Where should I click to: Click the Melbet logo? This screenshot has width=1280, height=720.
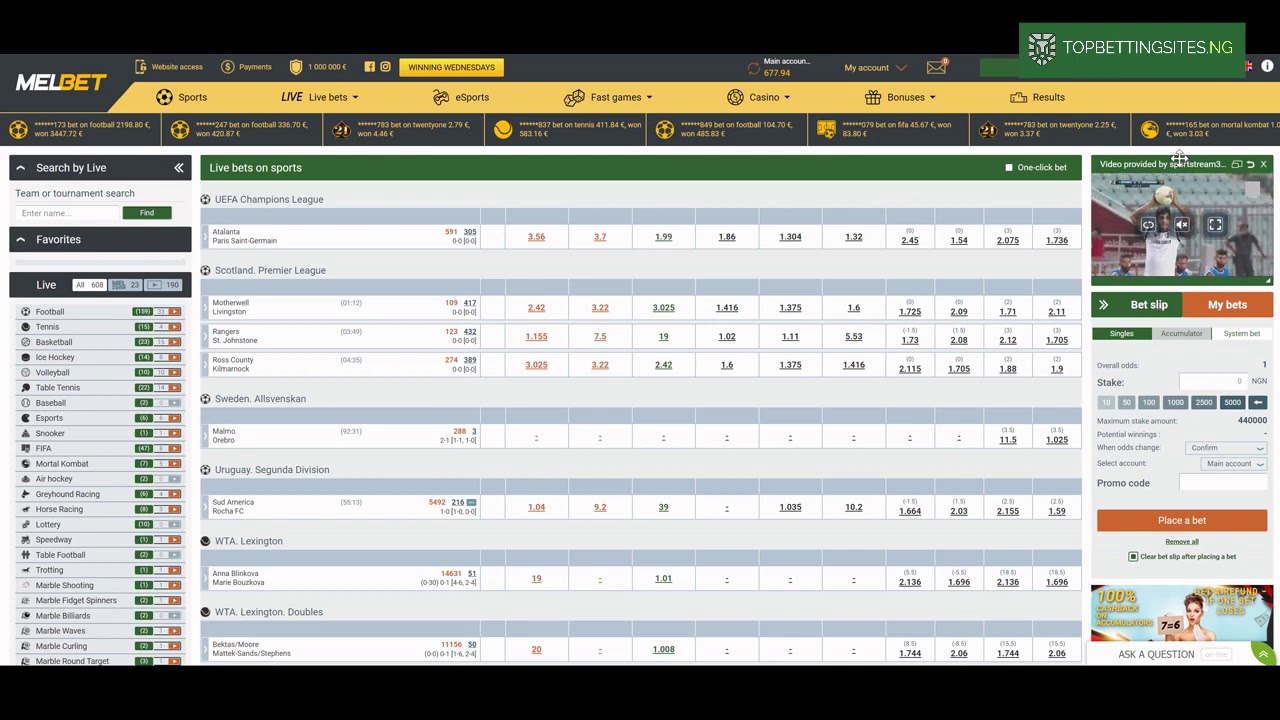coord(61,83)
